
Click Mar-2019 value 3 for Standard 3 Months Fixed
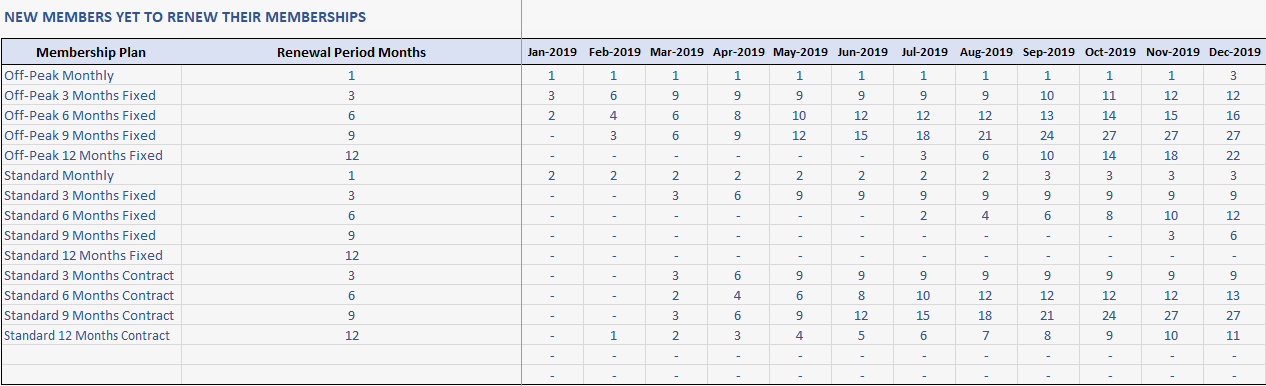[x=675, y=195]
